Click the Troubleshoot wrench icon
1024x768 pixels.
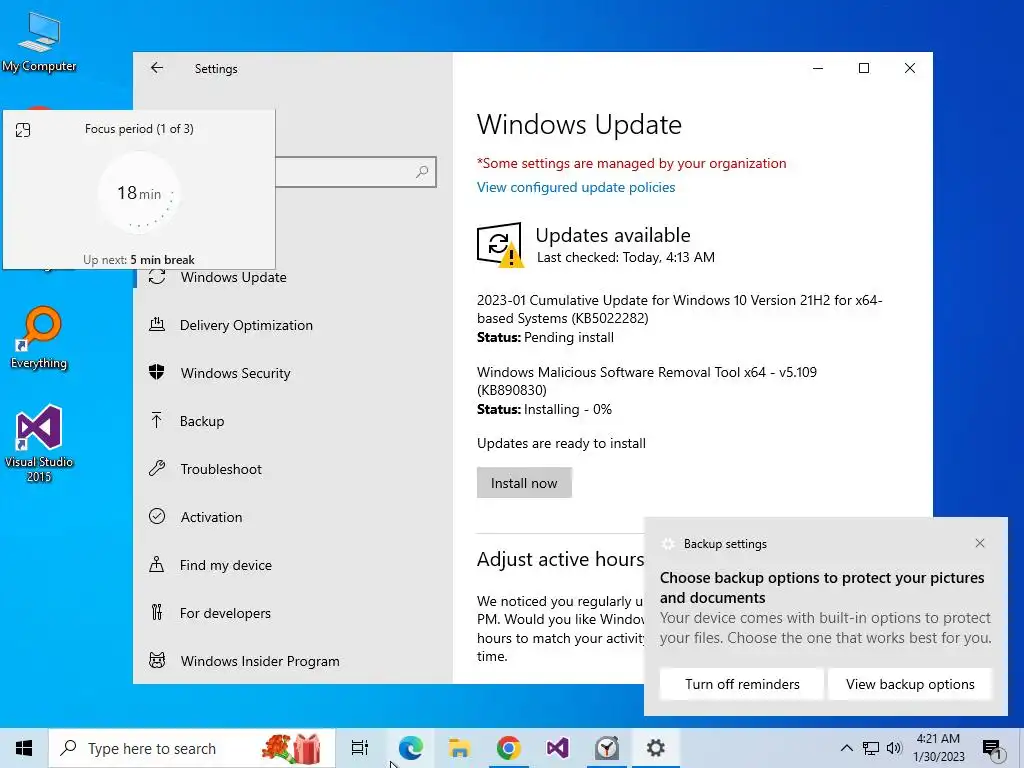click(157, 468)
